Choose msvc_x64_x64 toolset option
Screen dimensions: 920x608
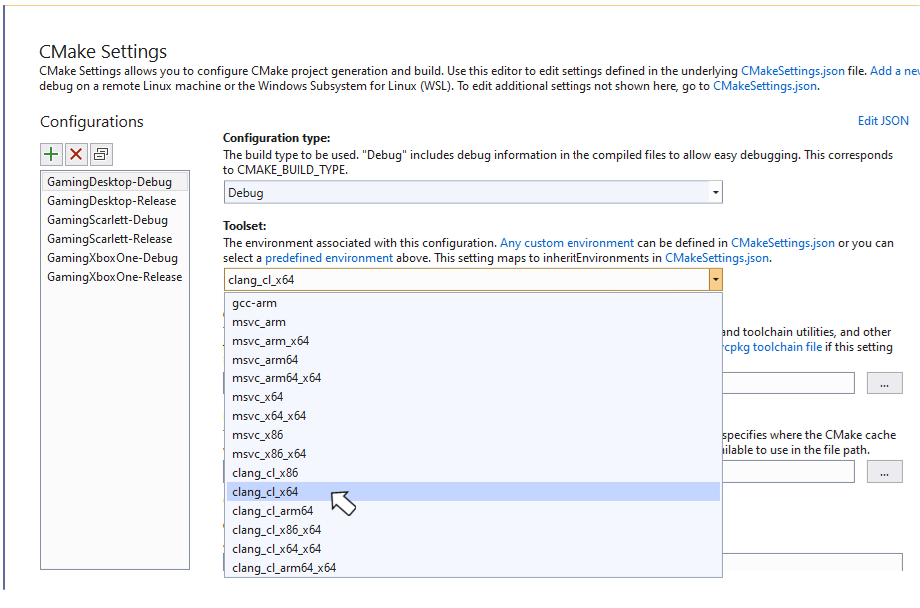pos(473,416)
